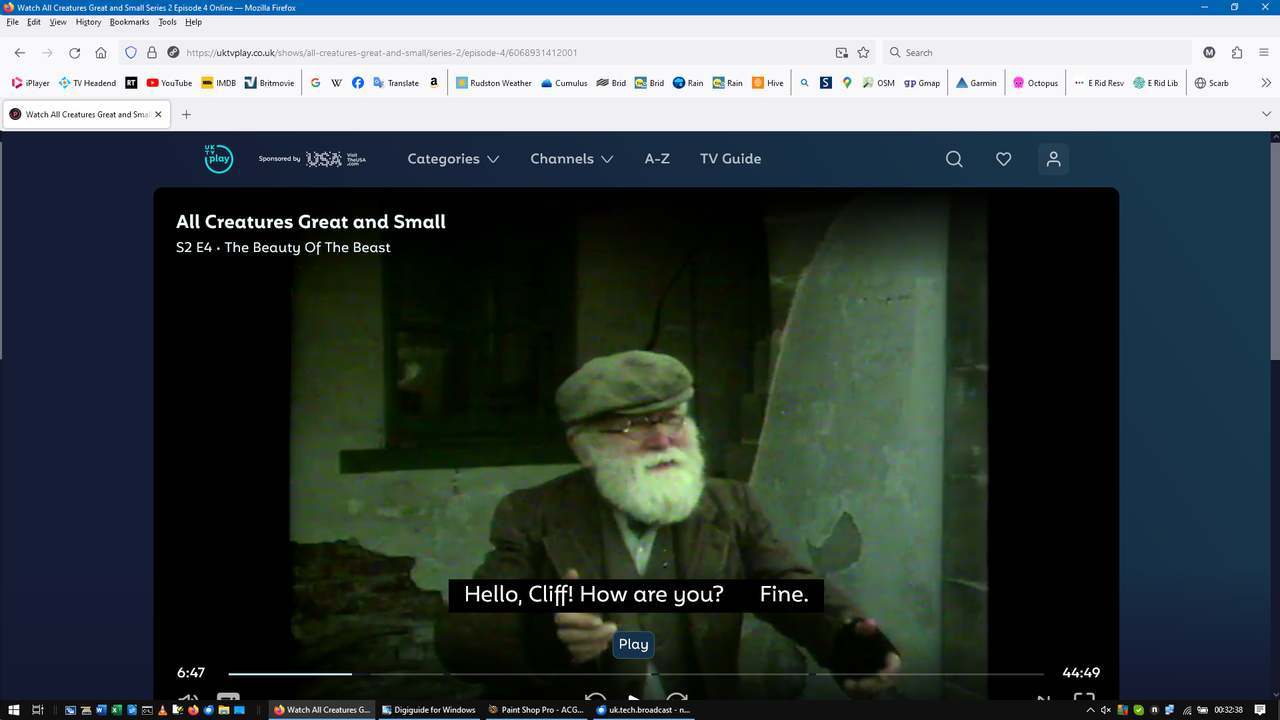The height and width of the screenshot is (720, 1280).
Task: Open Octopus bookmark
Action: pos(1035,83)
